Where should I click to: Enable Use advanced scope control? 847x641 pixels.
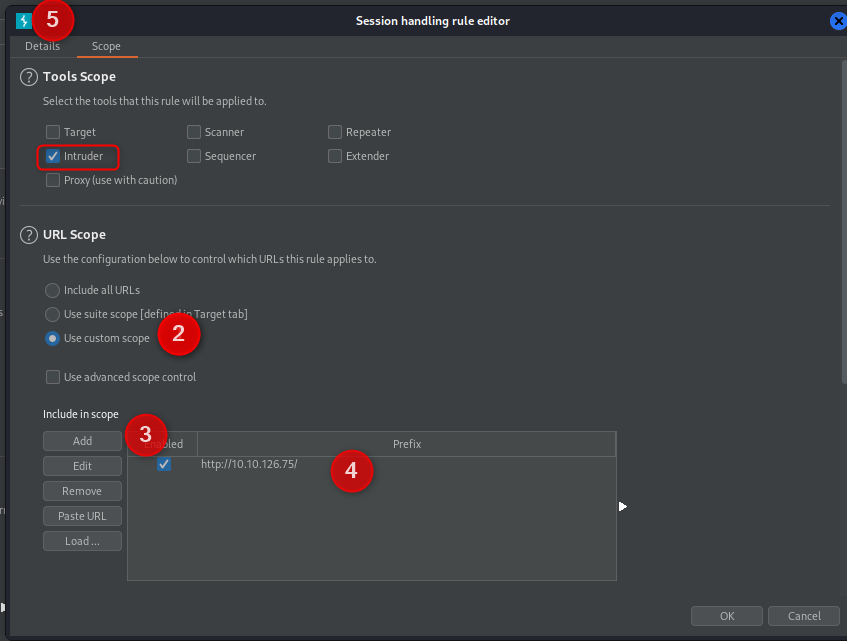tap(53, 377)
